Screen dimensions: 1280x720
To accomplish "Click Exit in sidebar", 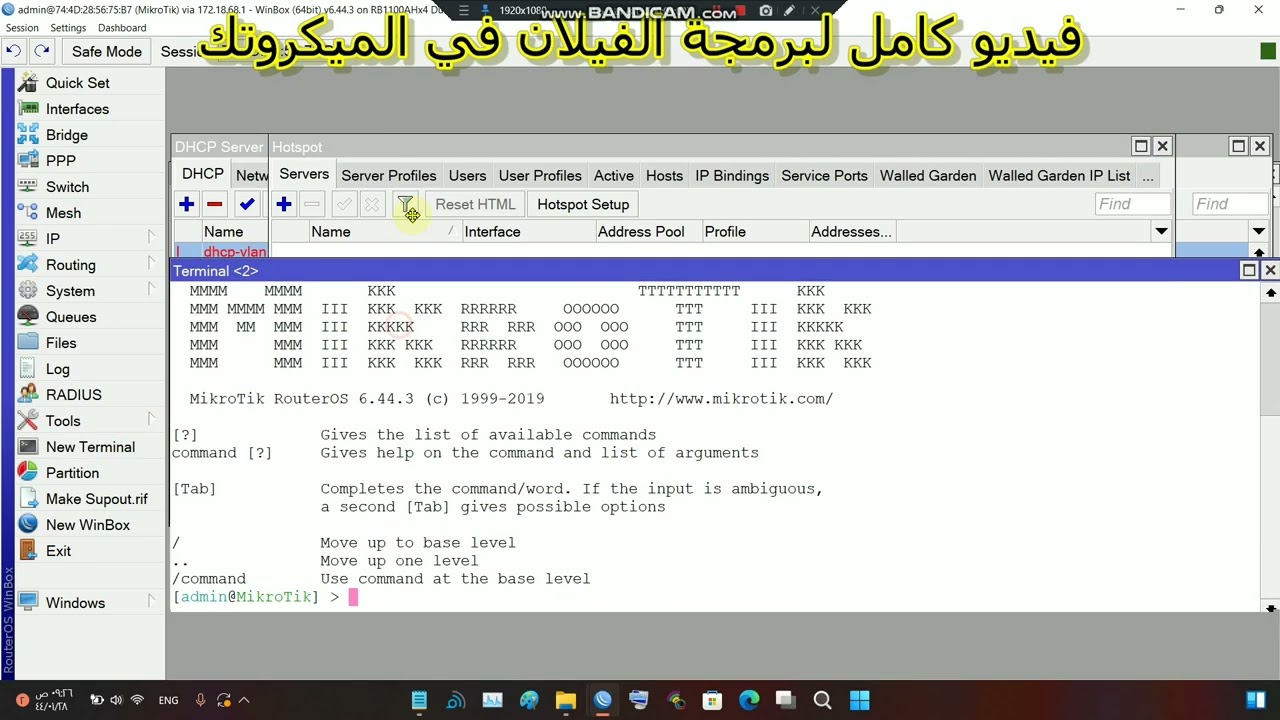I will coord(58,551).
